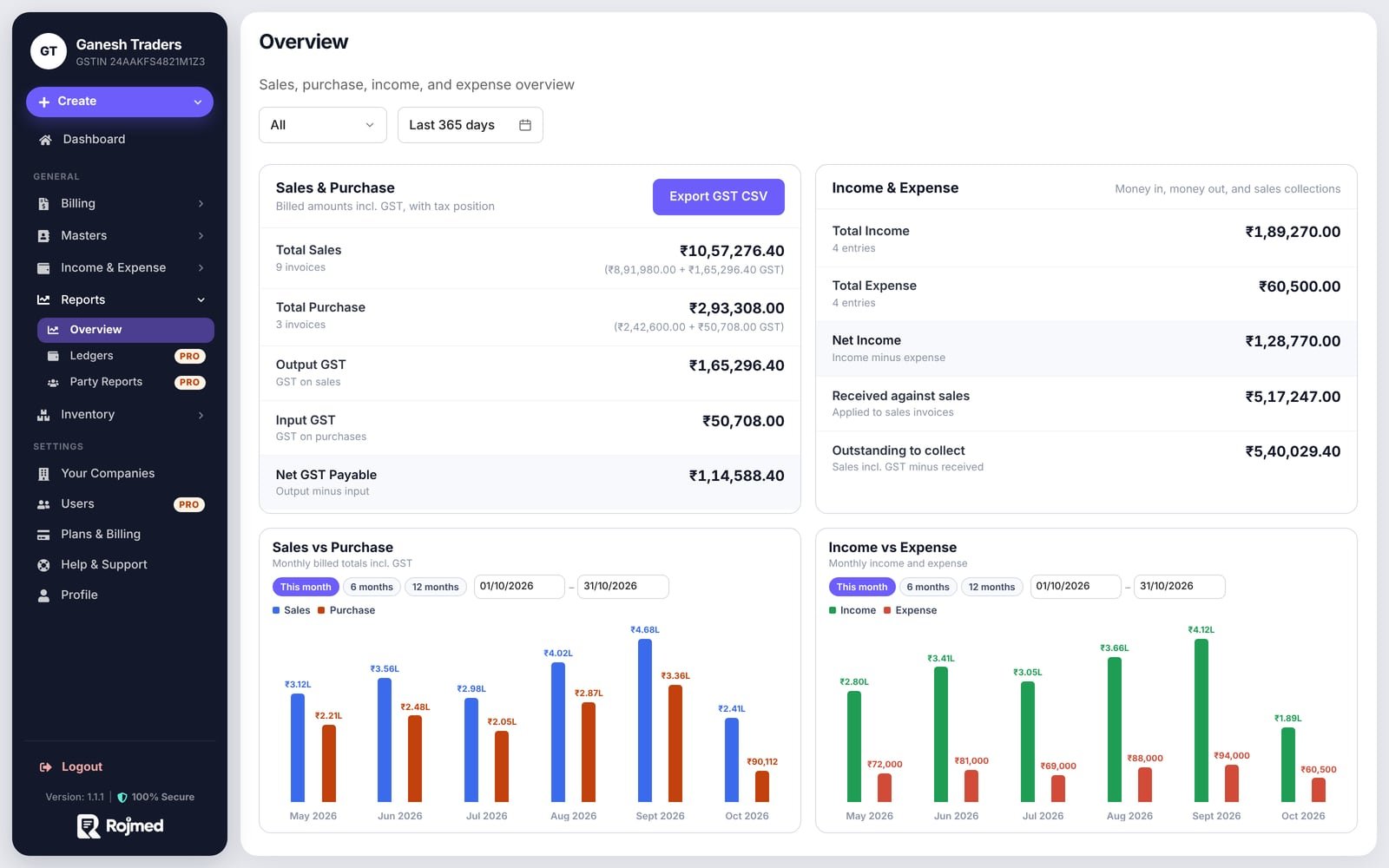Toggle Sales series in chart legend
Viewport: 1389px width, 868px height.
291,610
